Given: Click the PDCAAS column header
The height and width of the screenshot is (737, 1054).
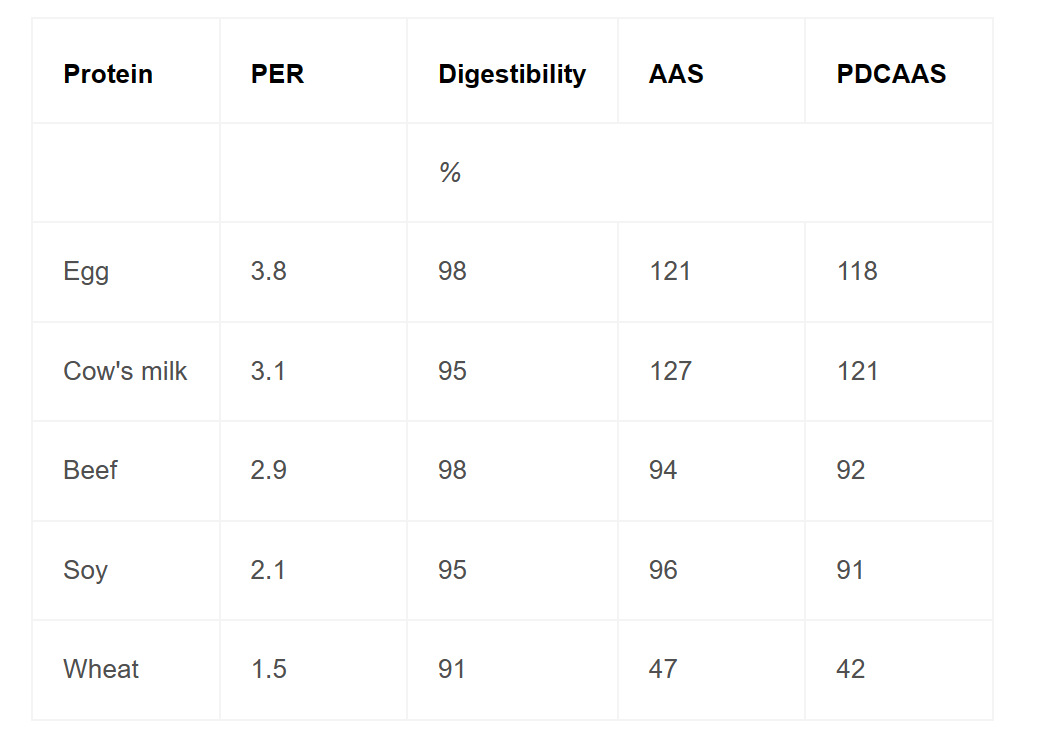Looking at the screenshot, I should tap(891, 74).
